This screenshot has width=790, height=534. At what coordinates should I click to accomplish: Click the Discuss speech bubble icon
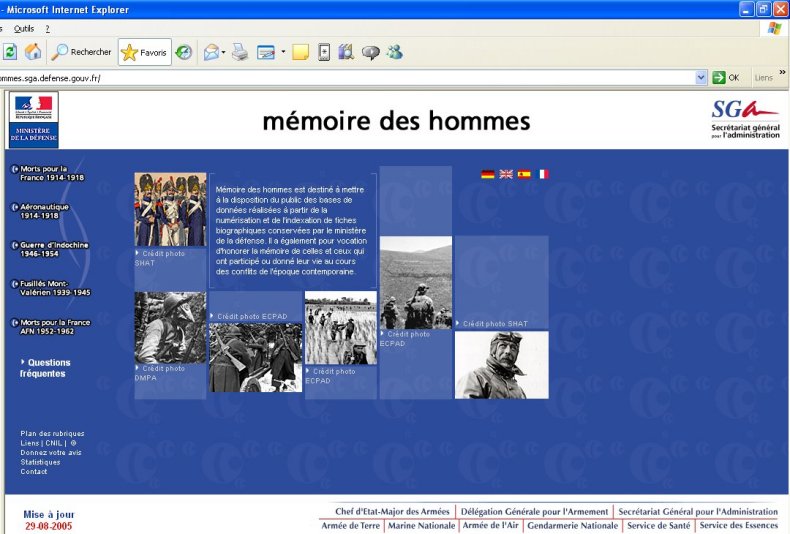click(371, 52)
